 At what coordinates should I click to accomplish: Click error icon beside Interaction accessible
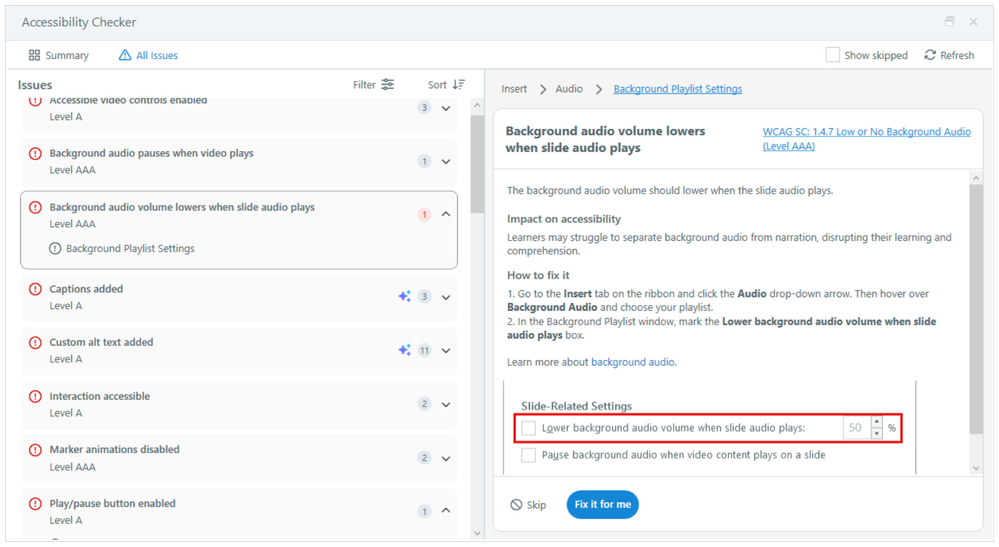(35, 397)
